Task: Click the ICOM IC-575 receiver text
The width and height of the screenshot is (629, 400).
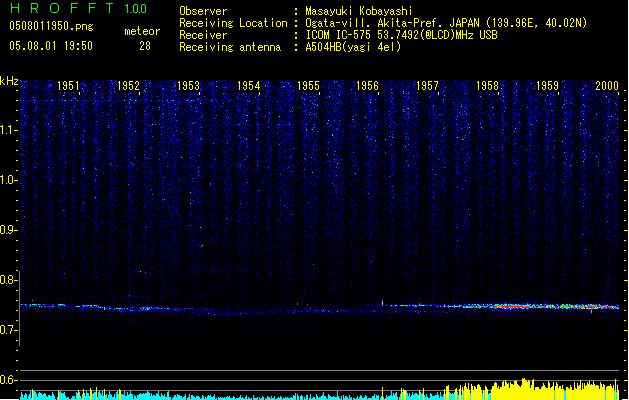Action: coord(402,35)
